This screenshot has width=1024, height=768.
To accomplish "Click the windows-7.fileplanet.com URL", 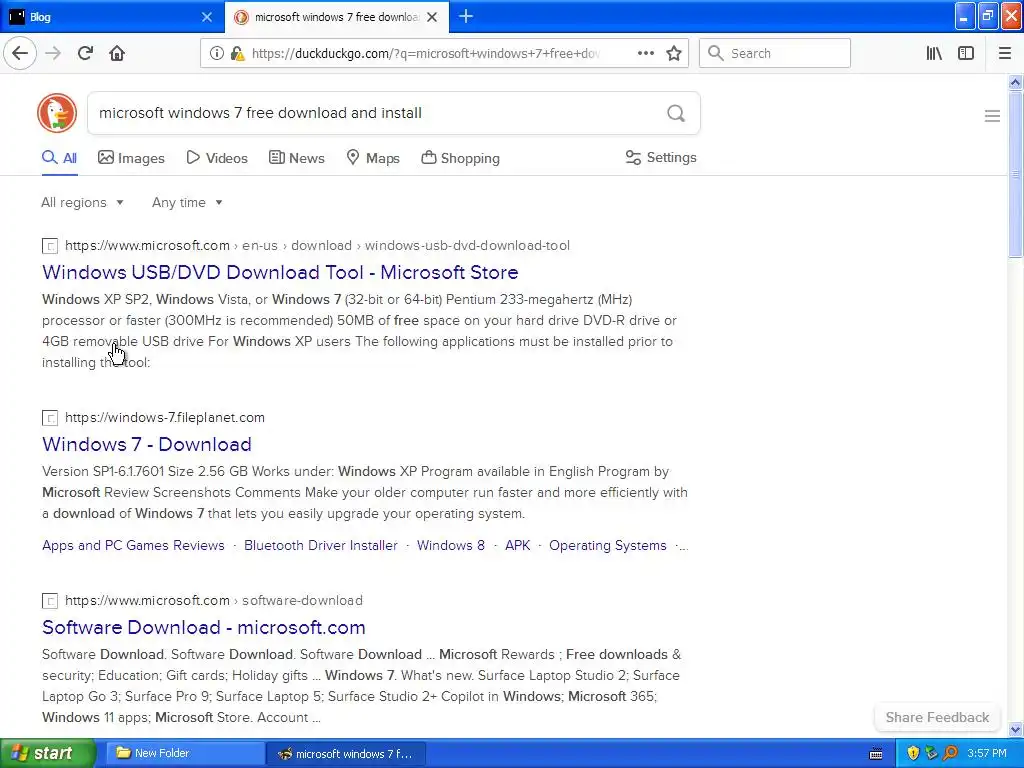I will tap(165, 417).
